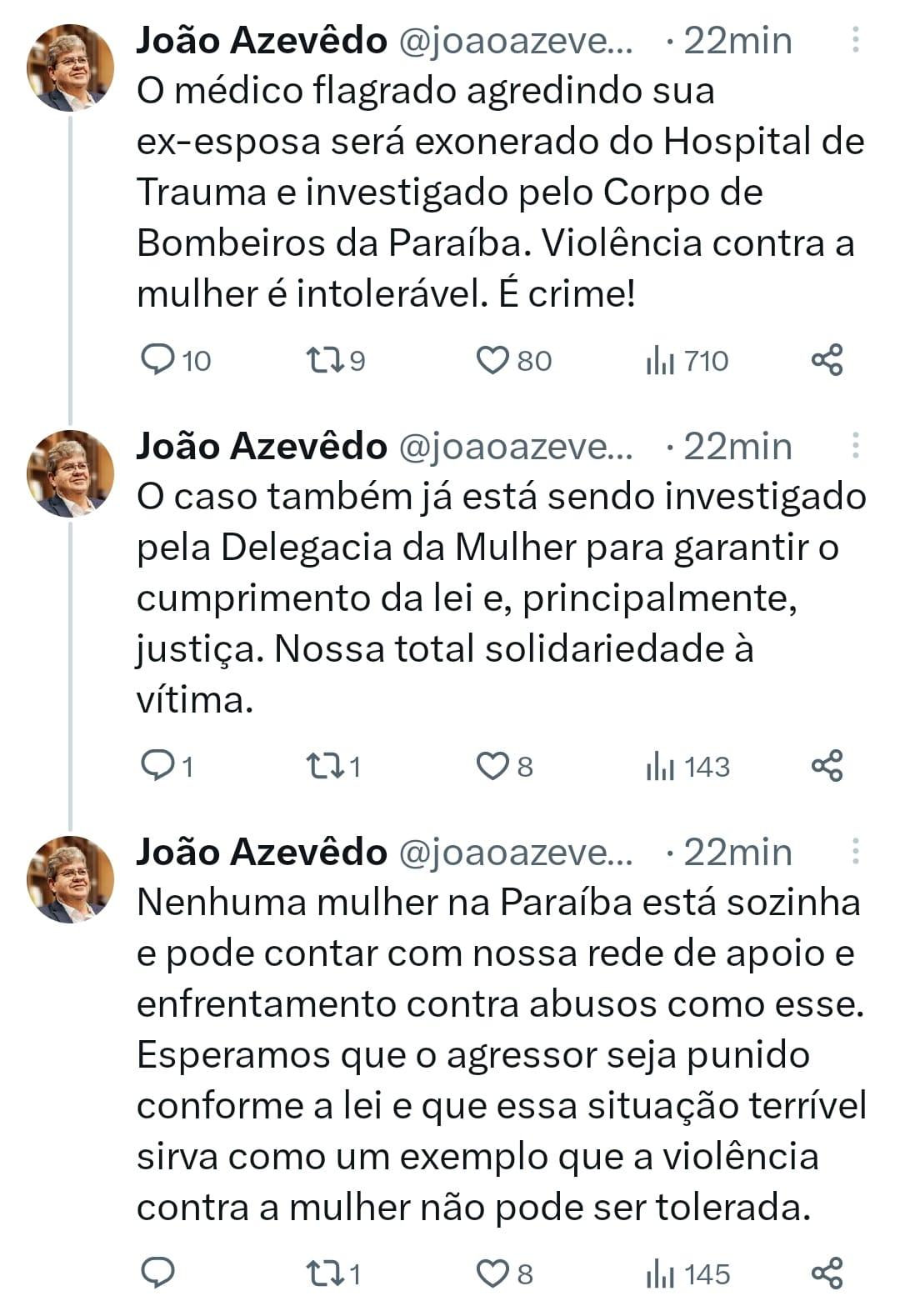This screenshot has width=900, height=1316.
Task: Reply to the first tweet about the médico
Action: coord(157,360)
